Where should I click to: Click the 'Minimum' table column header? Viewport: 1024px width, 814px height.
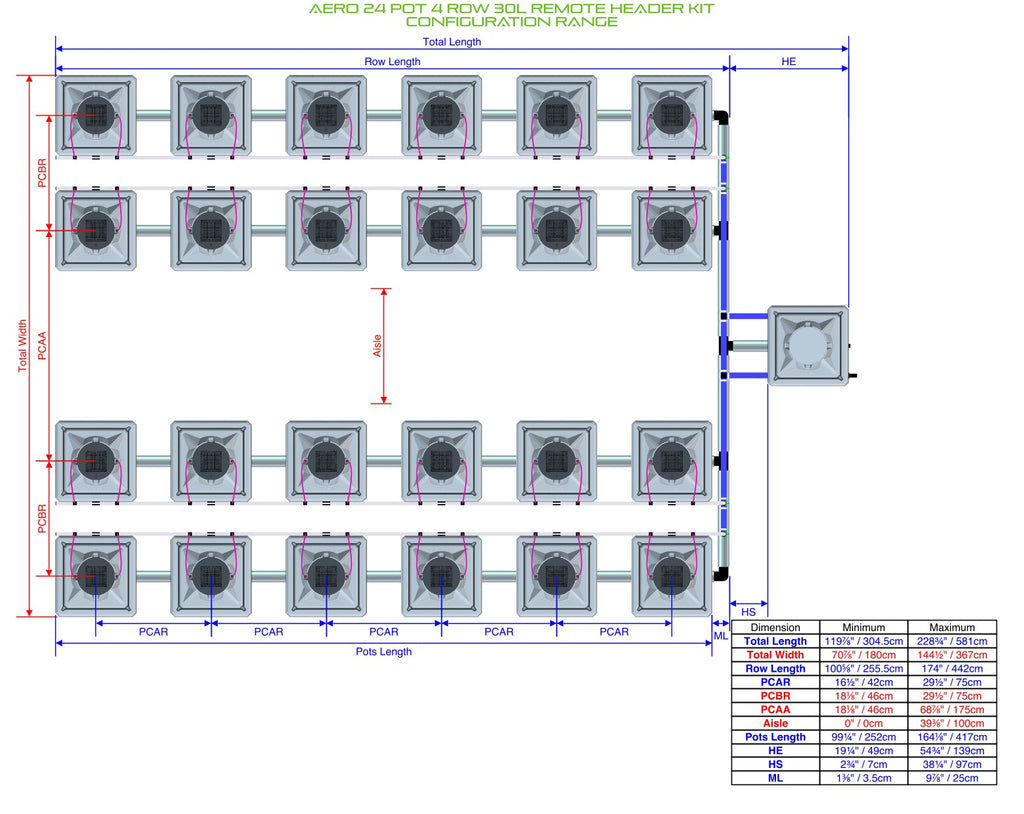pyautogui.click(x=863, y=627)
